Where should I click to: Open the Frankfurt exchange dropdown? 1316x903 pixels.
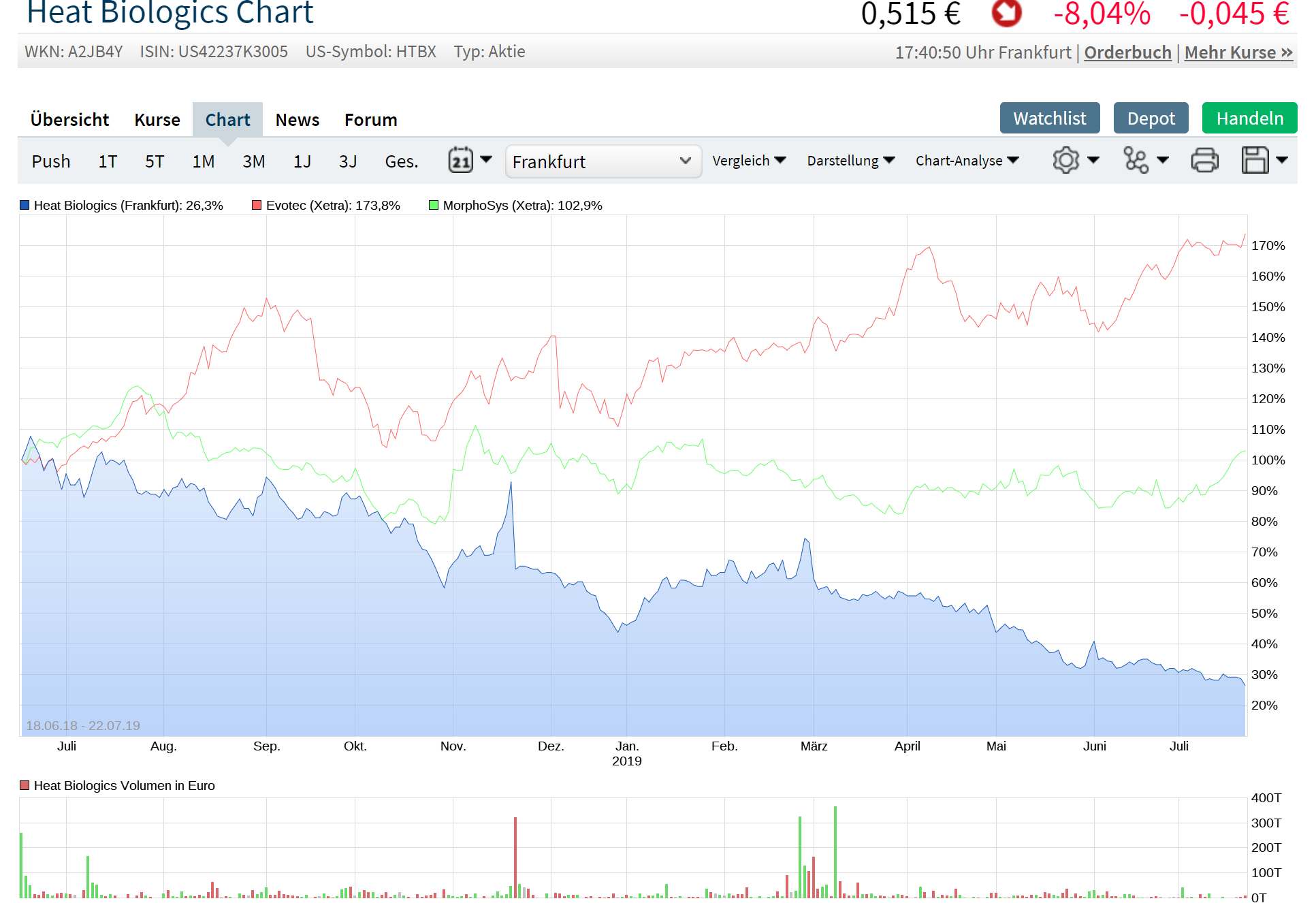point(603,161)
